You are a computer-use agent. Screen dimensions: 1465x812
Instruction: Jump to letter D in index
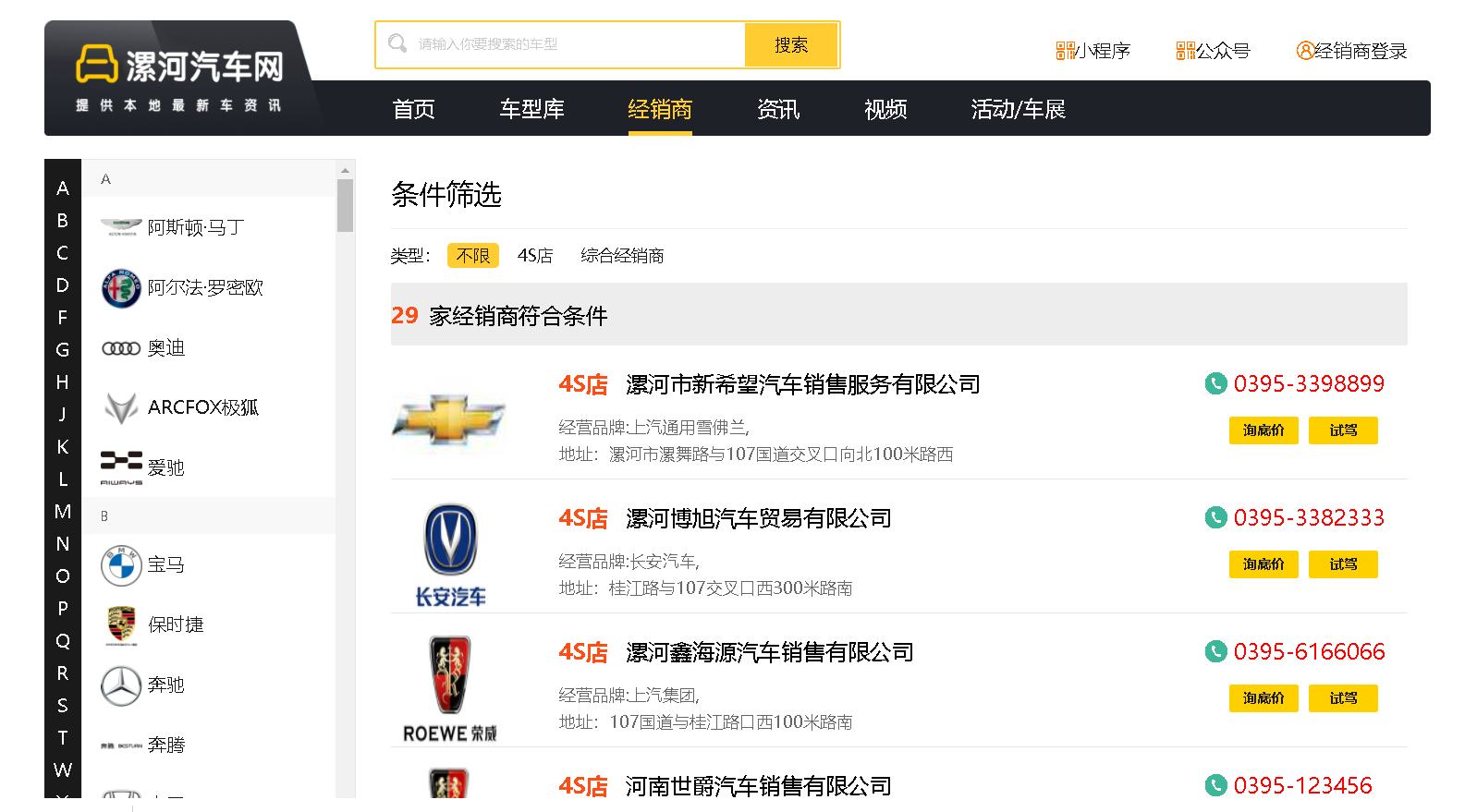[x=63, y=285]
